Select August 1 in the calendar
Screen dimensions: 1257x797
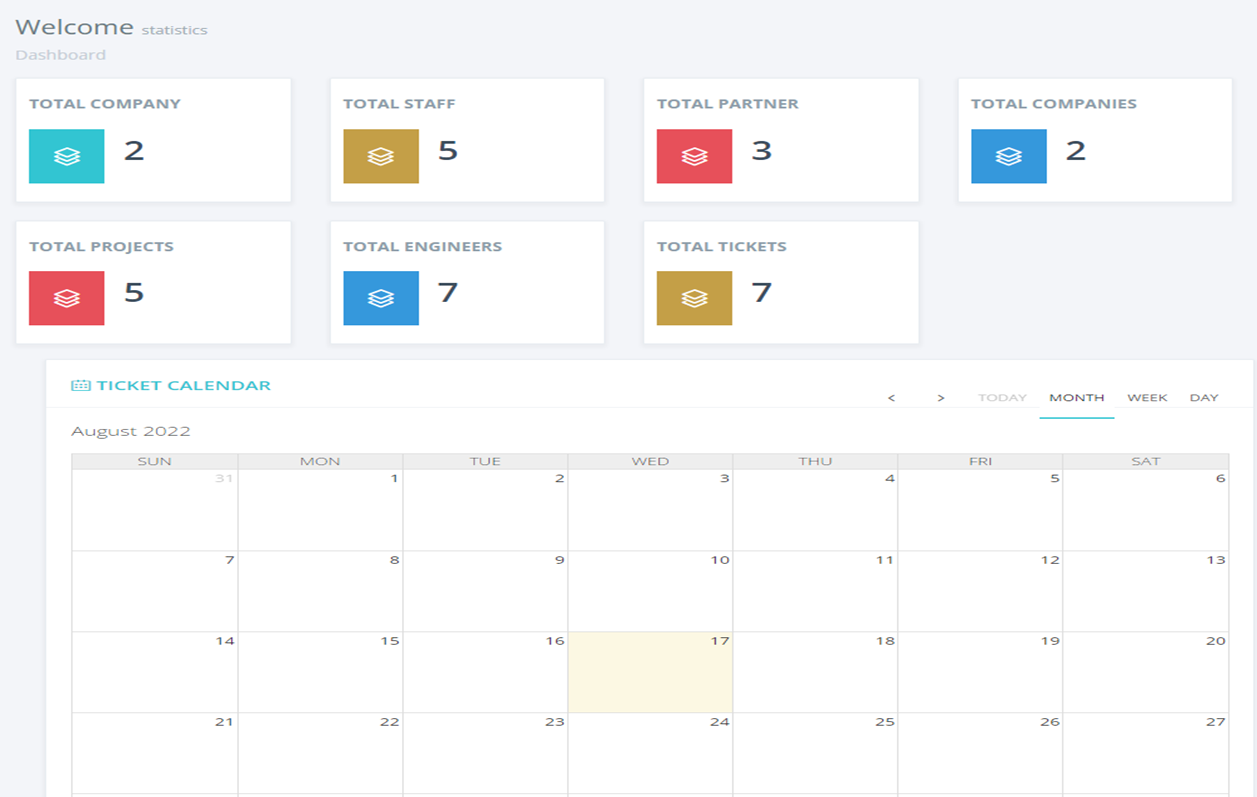[320, 510]
